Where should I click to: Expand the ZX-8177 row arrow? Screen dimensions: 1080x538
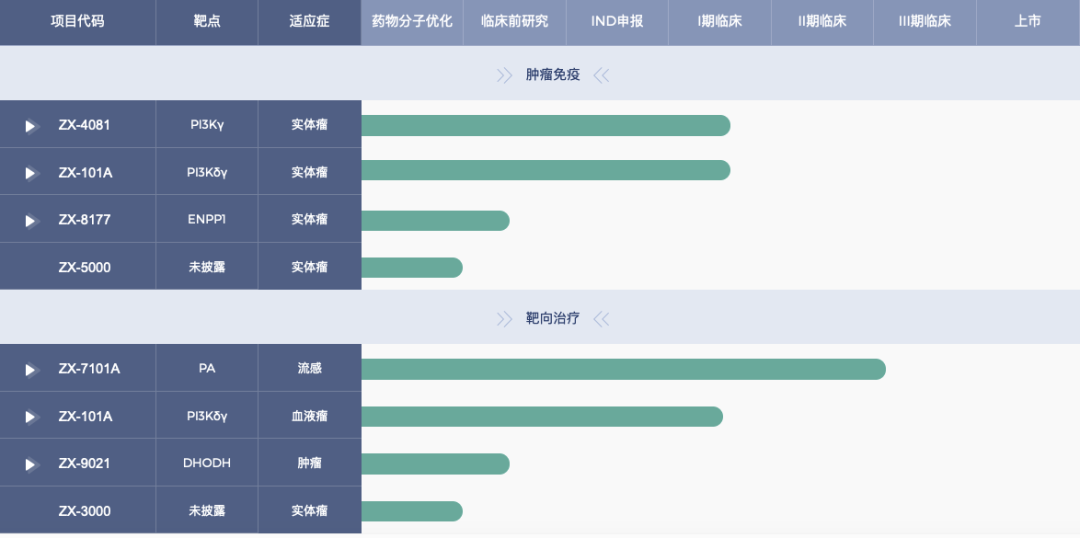pyautogui.click(x=30, y=220)
